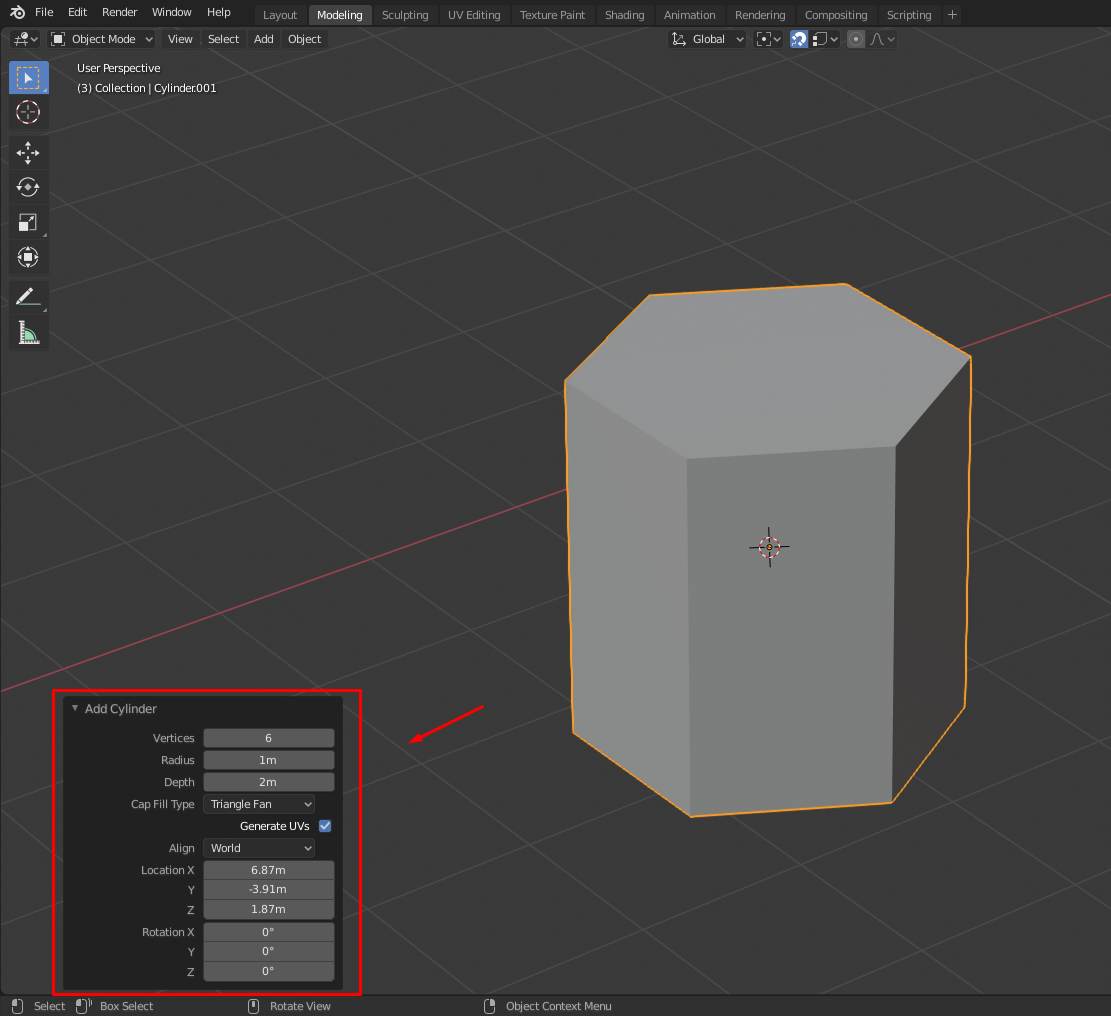Select the Rotate tool
The height and width of the screenshot is (1016, 1111).
[28, 187]
